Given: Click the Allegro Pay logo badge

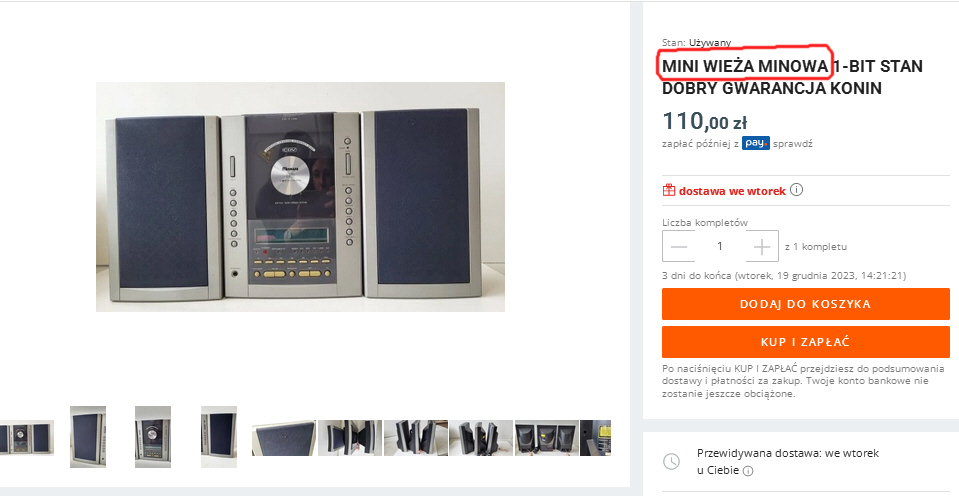Looking at the screenshot, I should coord(756,143).
